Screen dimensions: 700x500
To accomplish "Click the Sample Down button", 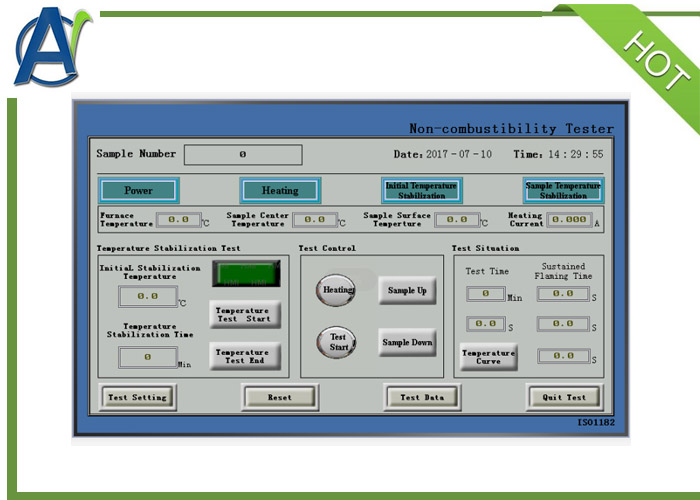I will pos(407,343).
